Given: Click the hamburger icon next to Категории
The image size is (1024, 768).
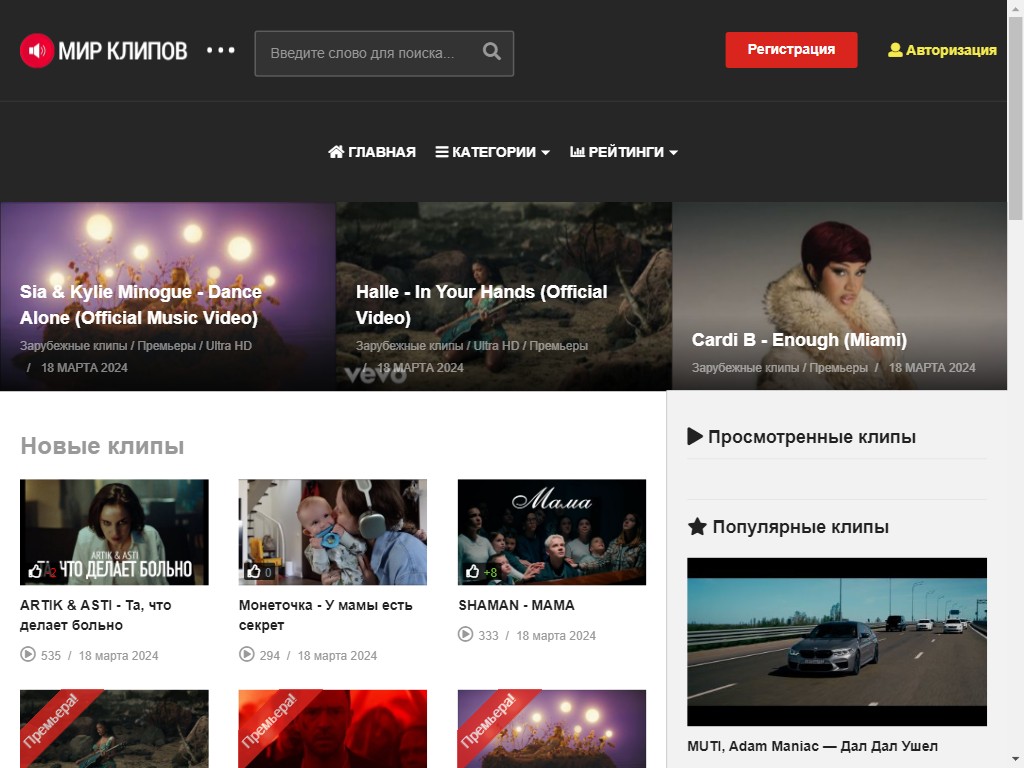Looking at the screenshot, I should (x=442, y=152).
